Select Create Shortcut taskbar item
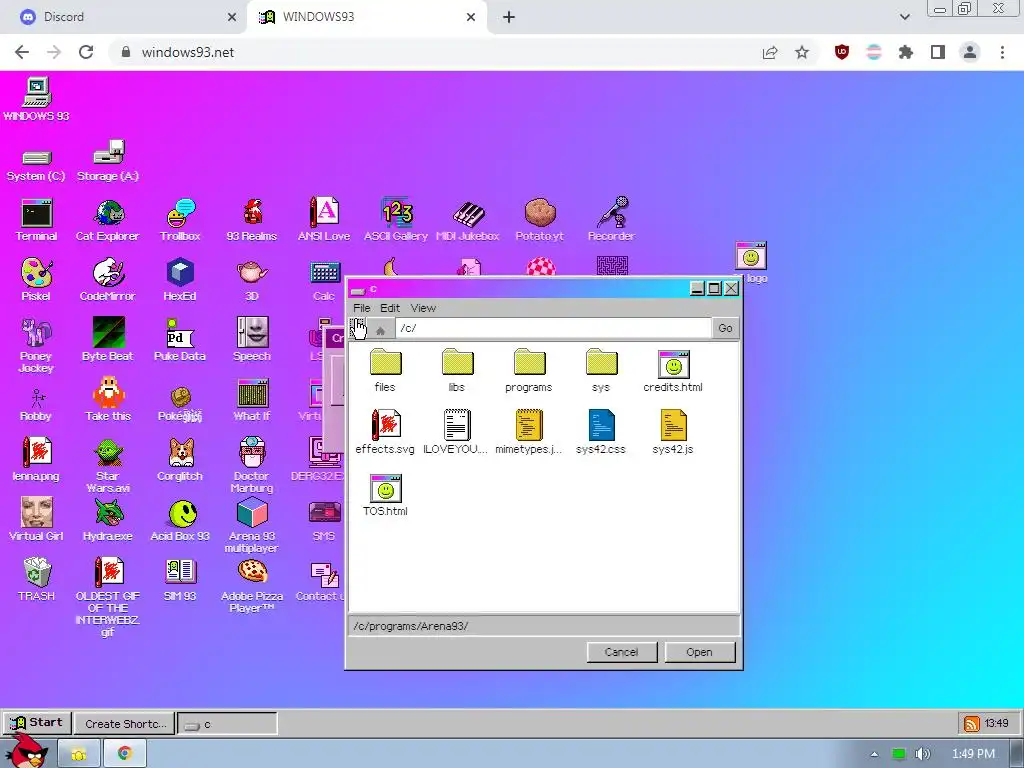This screenshot has width=1024, height=768. [124, 724]
